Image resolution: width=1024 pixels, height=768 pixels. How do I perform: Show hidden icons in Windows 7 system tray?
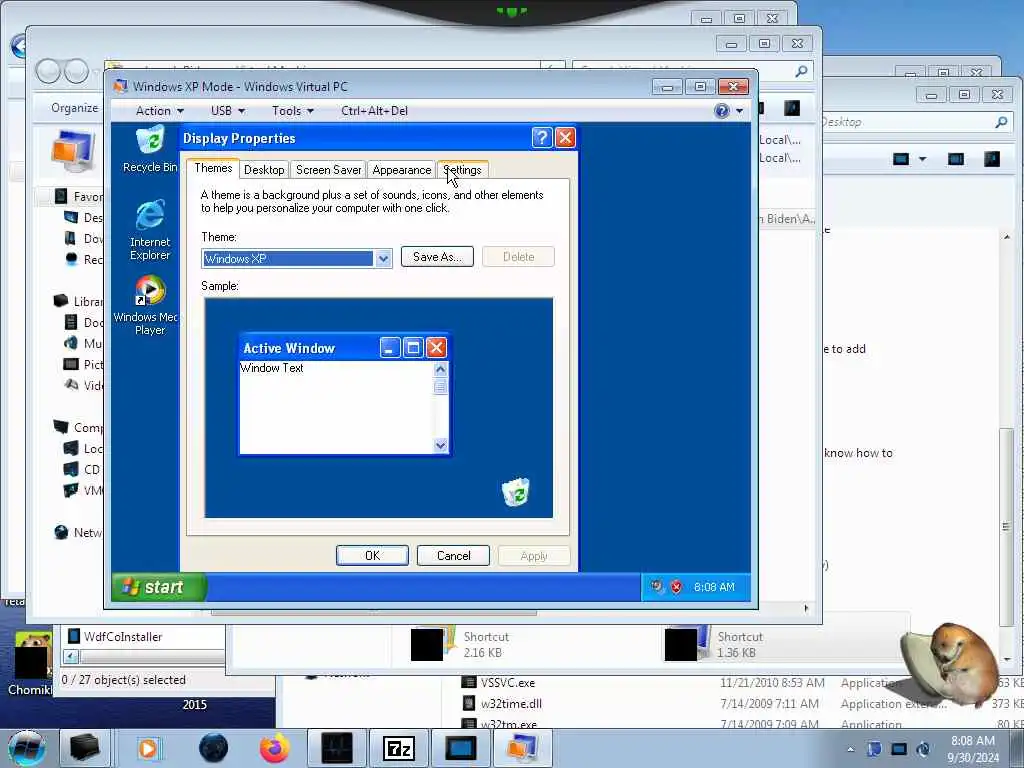point(850,749)
